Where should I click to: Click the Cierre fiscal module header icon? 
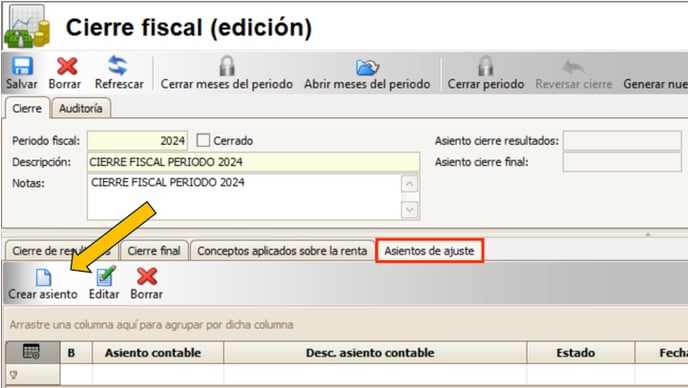coord(26,26)
